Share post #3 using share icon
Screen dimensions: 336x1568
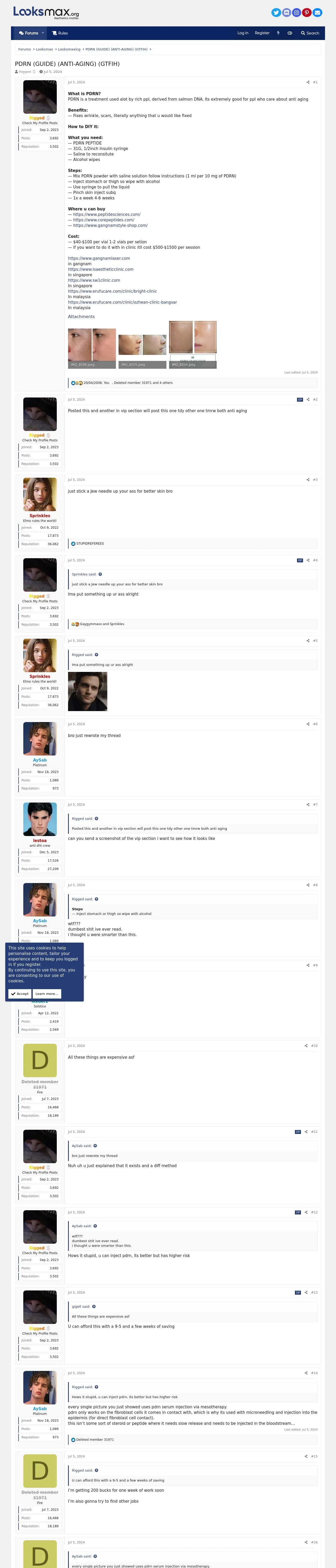[x=308, y=480]
